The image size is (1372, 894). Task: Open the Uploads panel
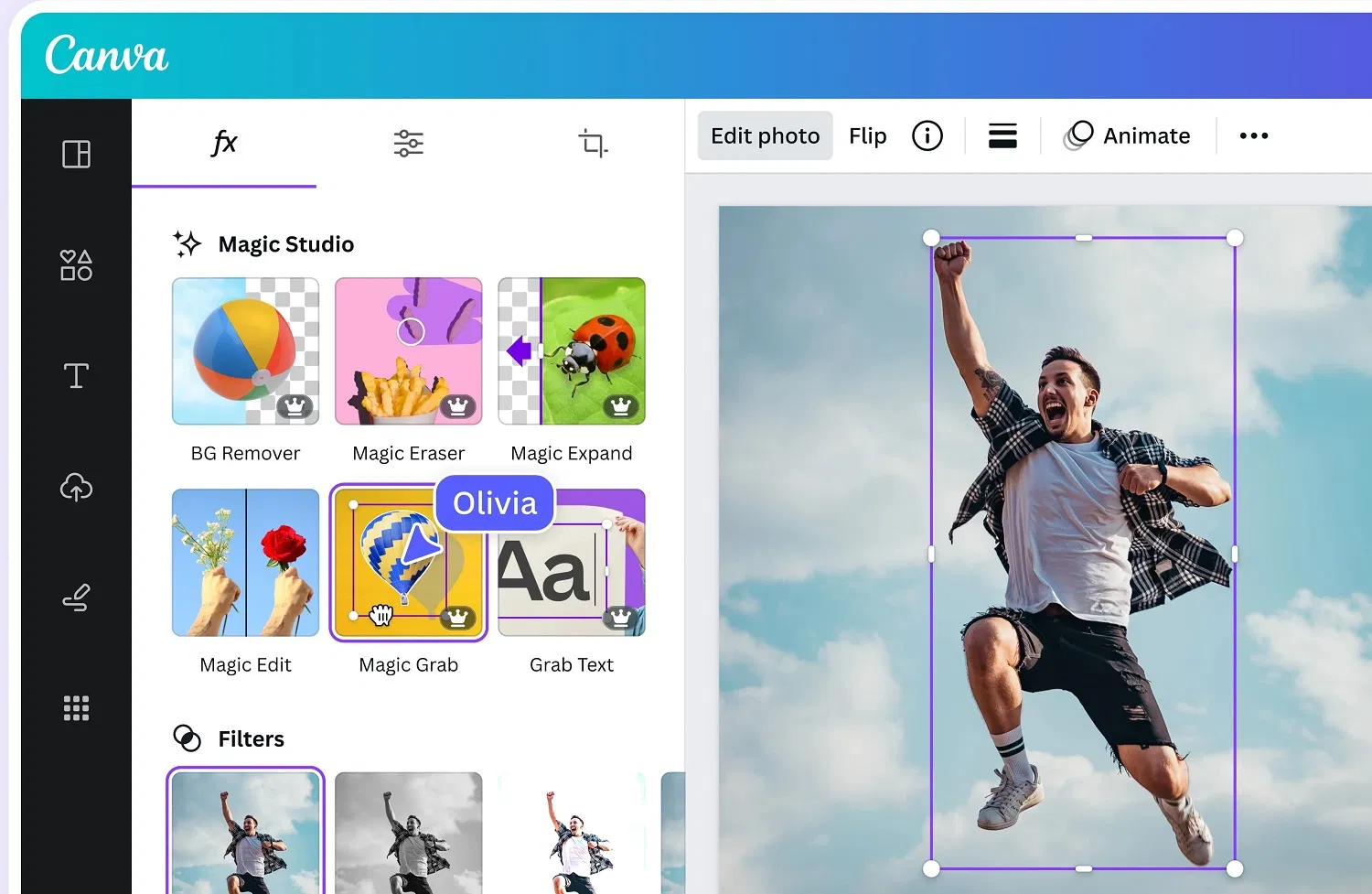pyautogui.click(x=76, y=488)
